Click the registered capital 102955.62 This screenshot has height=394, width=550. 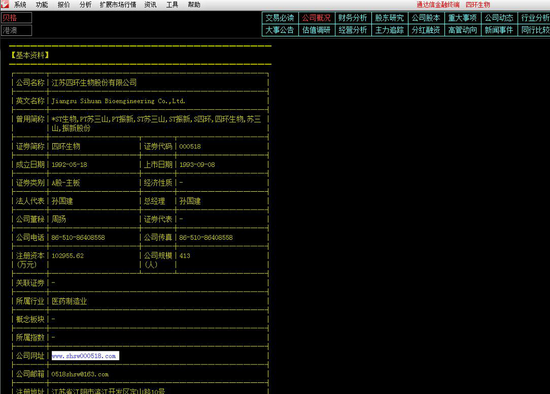(68, 256)
